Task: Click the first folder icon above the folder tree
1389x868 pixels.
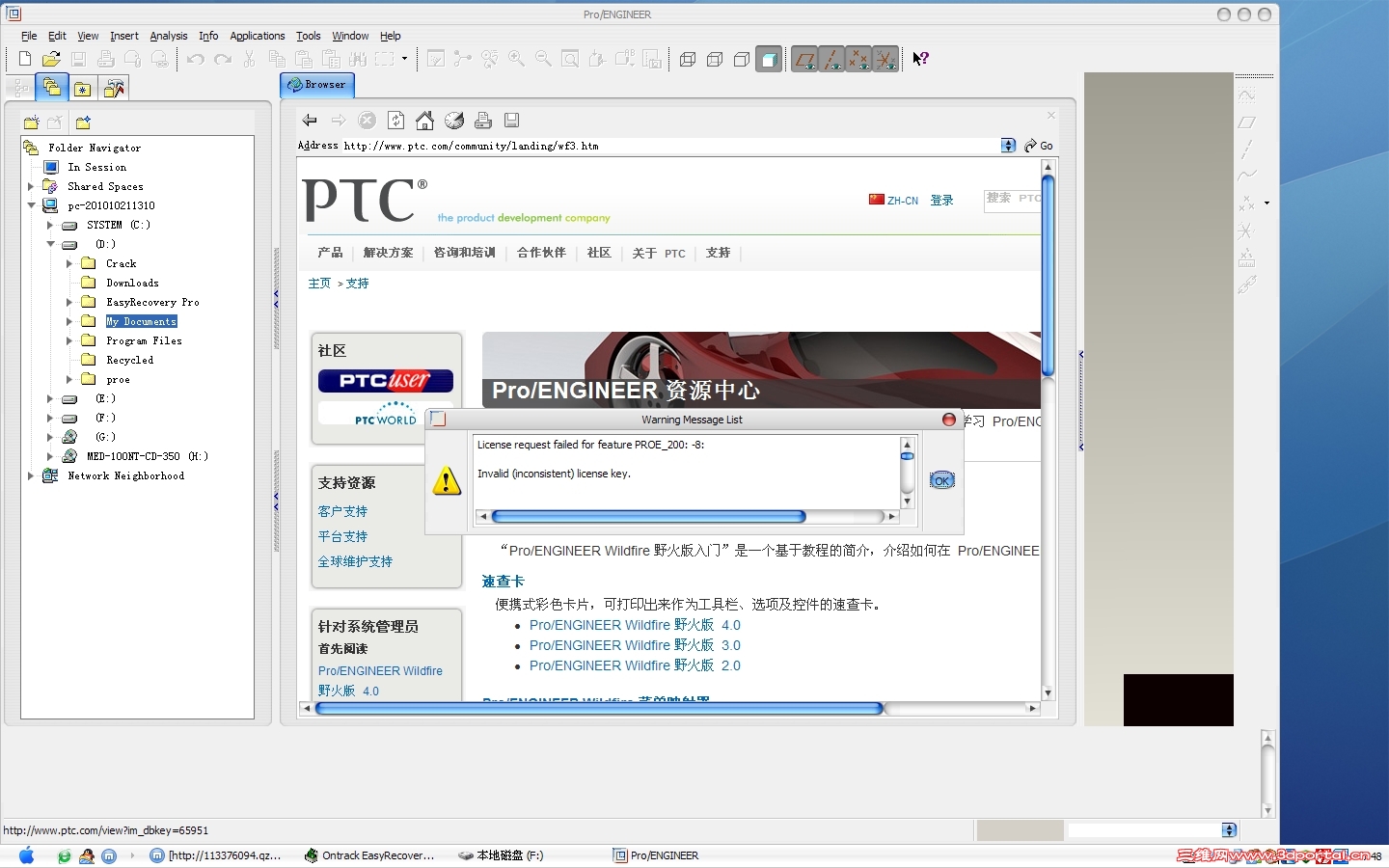Action: 31,122
